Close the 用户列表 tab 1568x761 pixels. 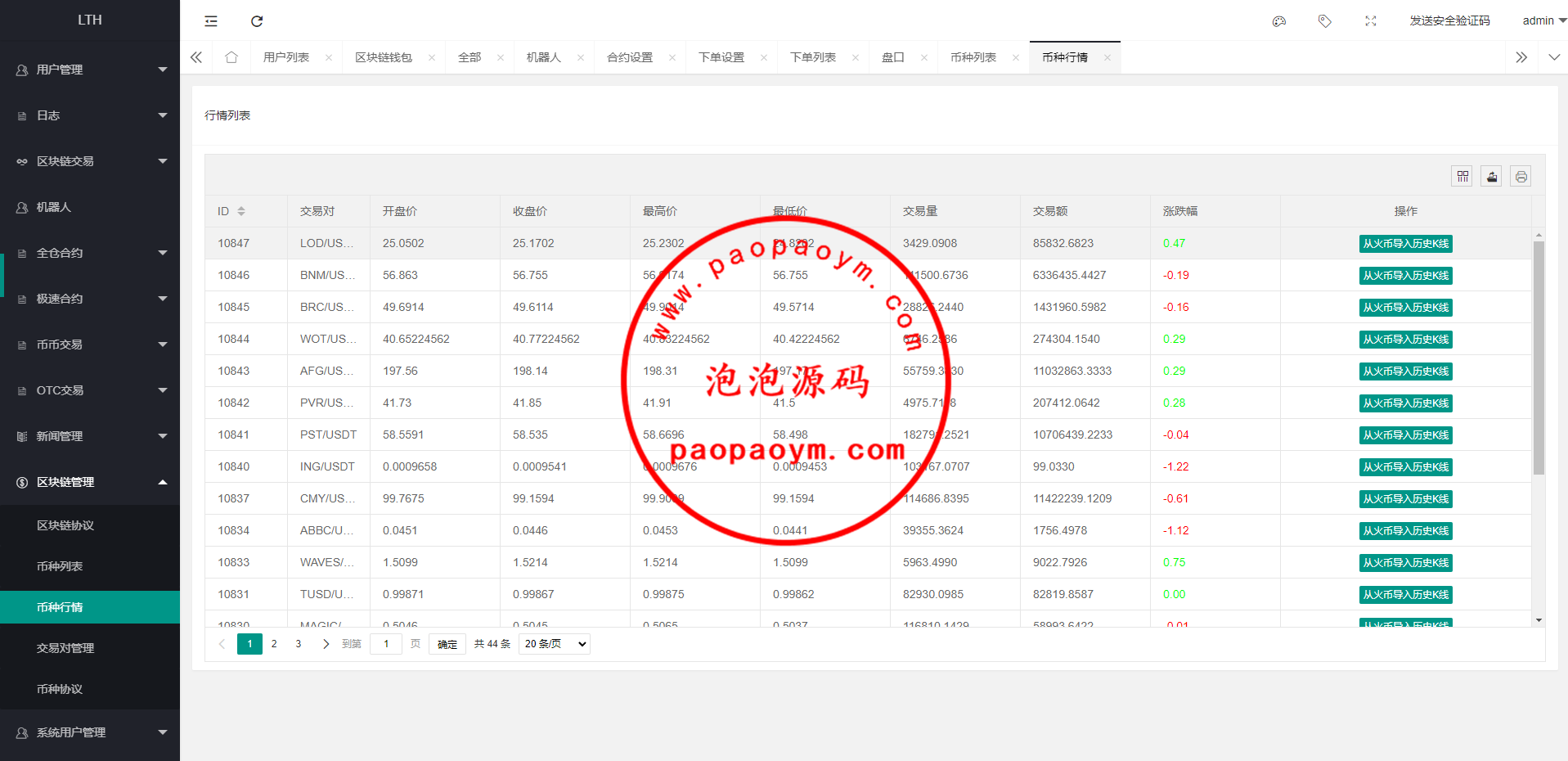click(x=329, y=57)
